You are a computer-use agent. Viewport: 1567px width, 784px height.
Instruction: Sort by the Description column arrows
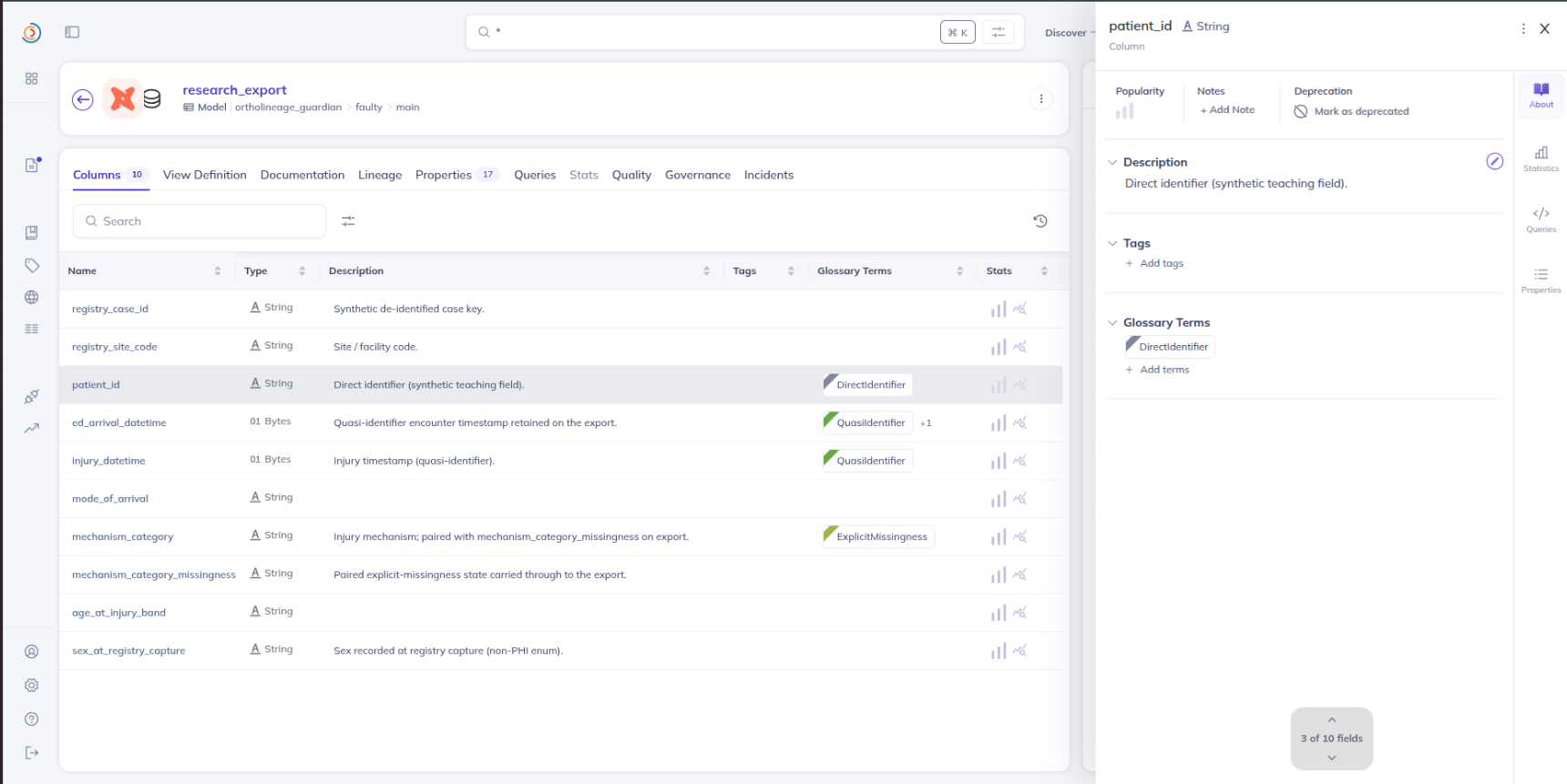click(706, 271)
